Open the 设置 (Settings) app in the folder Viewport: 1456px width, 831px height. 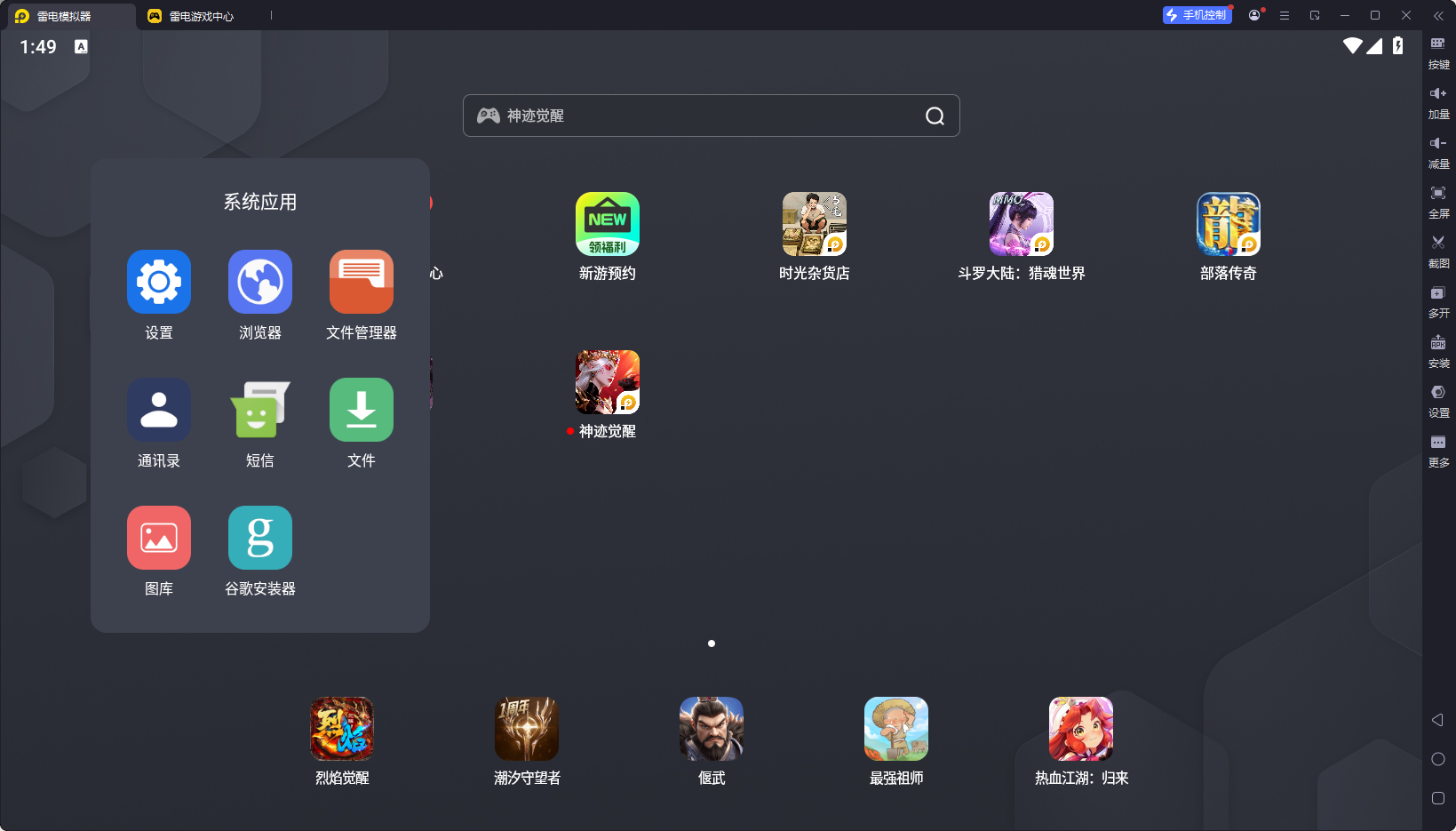pos(159,282)
